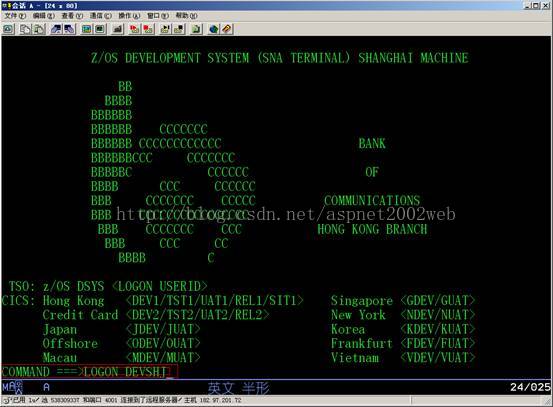553x407 pixels.
Task: Open the 窗口 (Window) menu
Action: (158, 16)
